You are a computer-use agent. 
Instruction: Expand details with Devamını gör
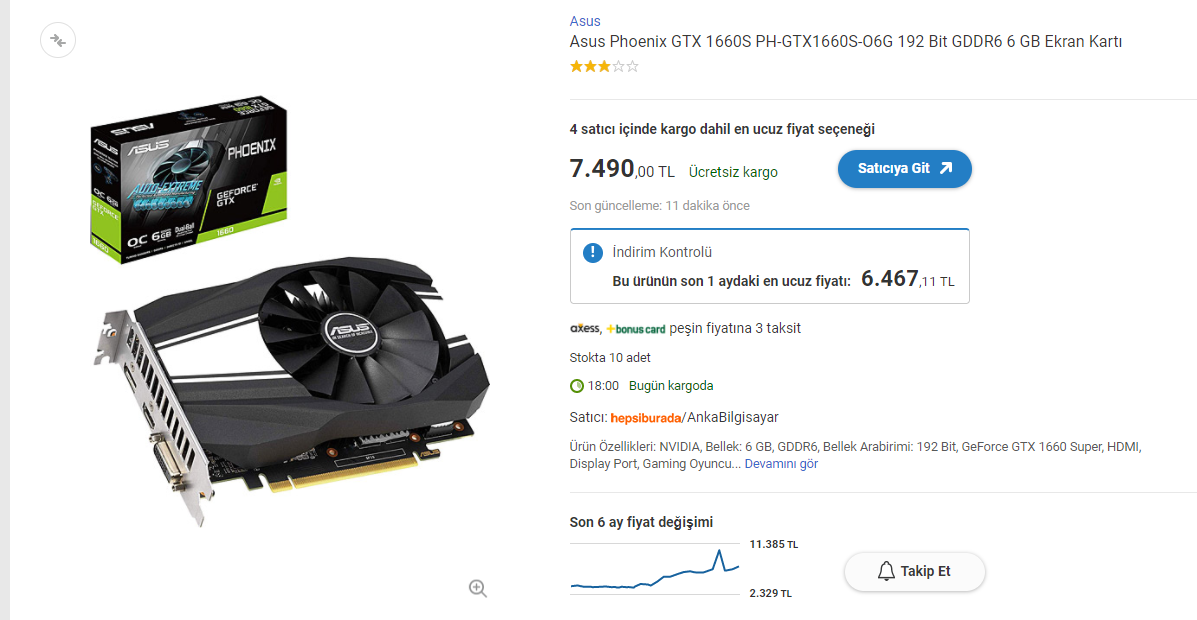782,463
